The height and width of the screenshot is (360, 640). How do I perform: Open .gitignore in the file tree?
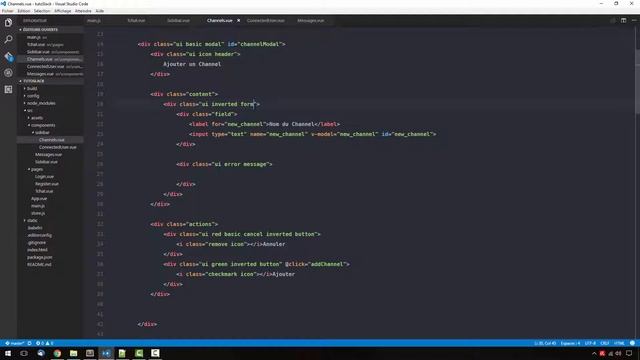pos(37,243)
